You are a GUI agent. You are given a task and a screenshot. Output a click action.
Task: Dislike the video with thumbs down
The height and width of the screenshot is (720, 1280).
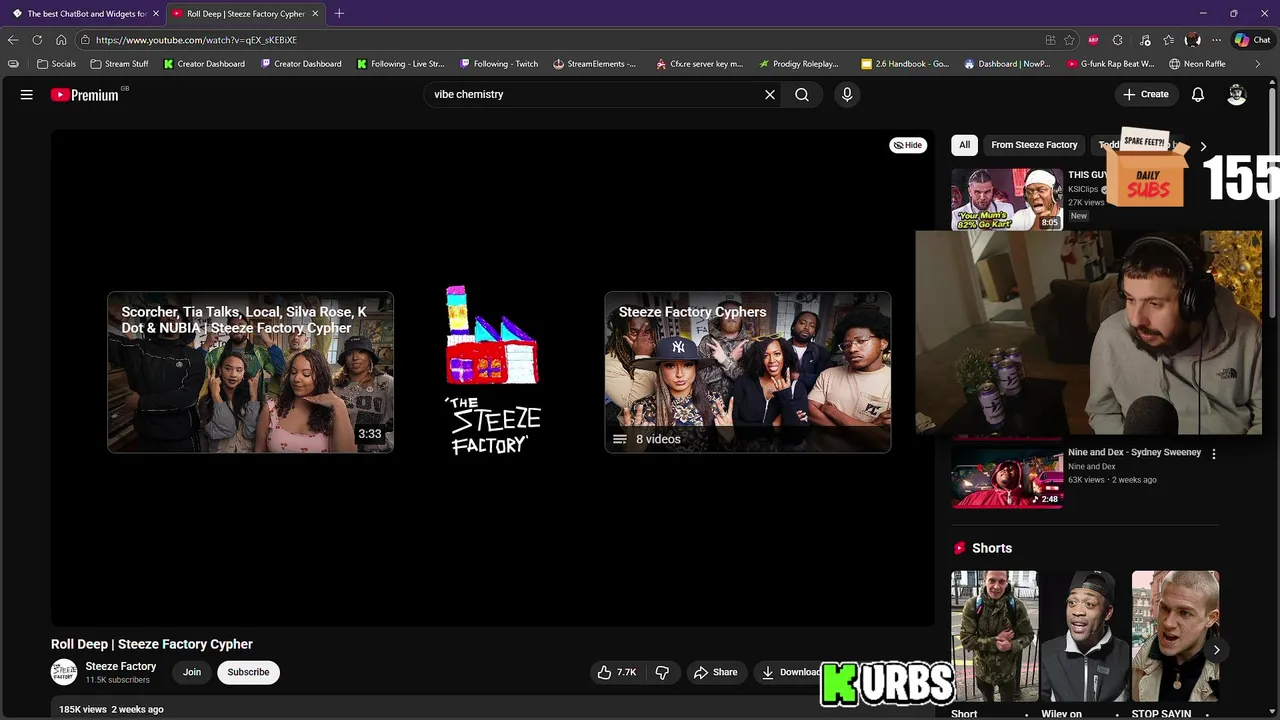click(662, 672)
